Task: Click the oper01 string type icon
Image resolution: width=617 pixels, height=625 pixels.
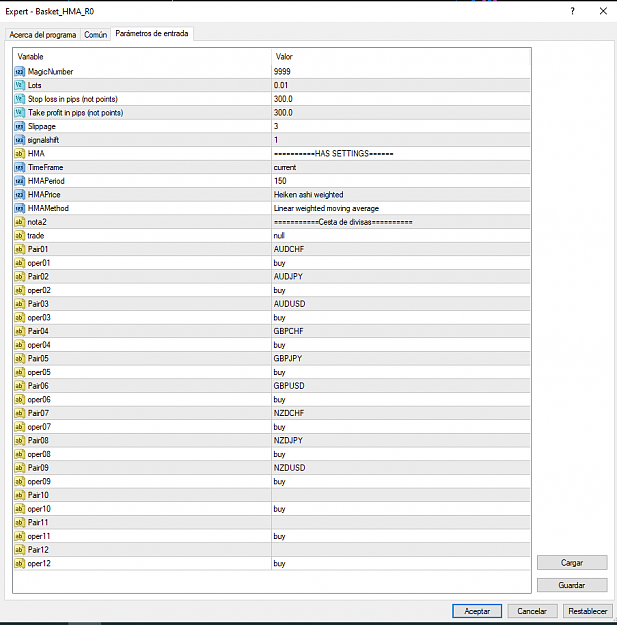Action: coord(20,263)
